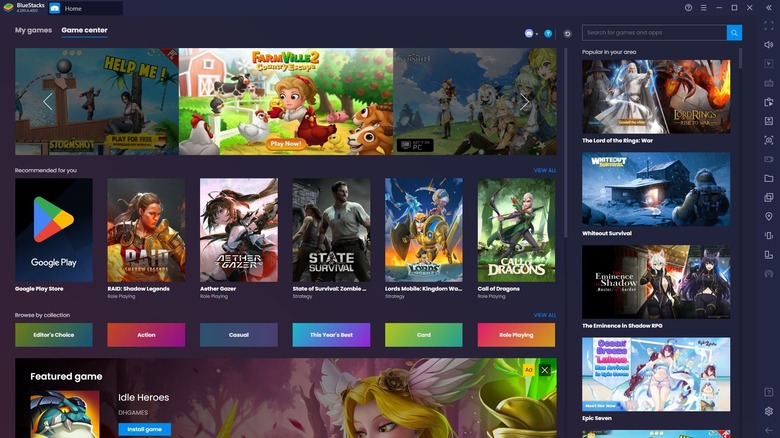This screenshot has width=780, height=438.
Task: Browse the Action collection
Action: pos(146,335)
